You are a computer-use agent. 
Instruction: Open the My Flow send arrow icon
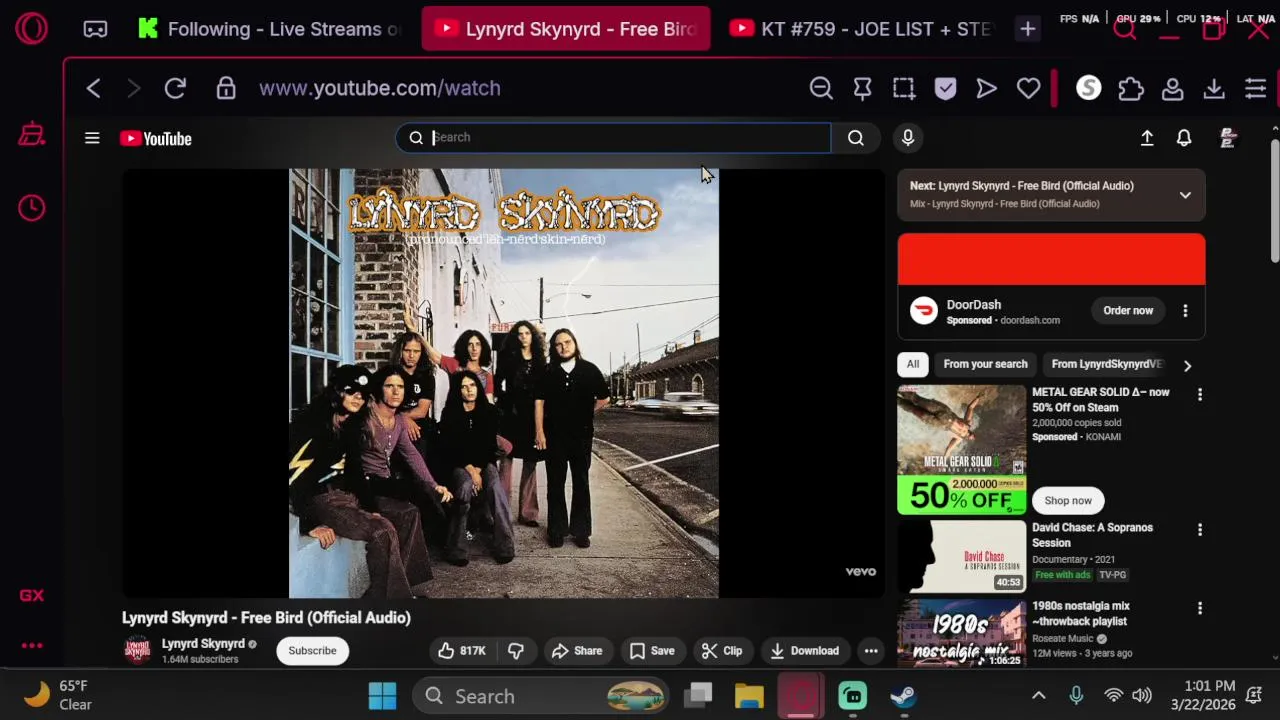click(x=987, y=88)
